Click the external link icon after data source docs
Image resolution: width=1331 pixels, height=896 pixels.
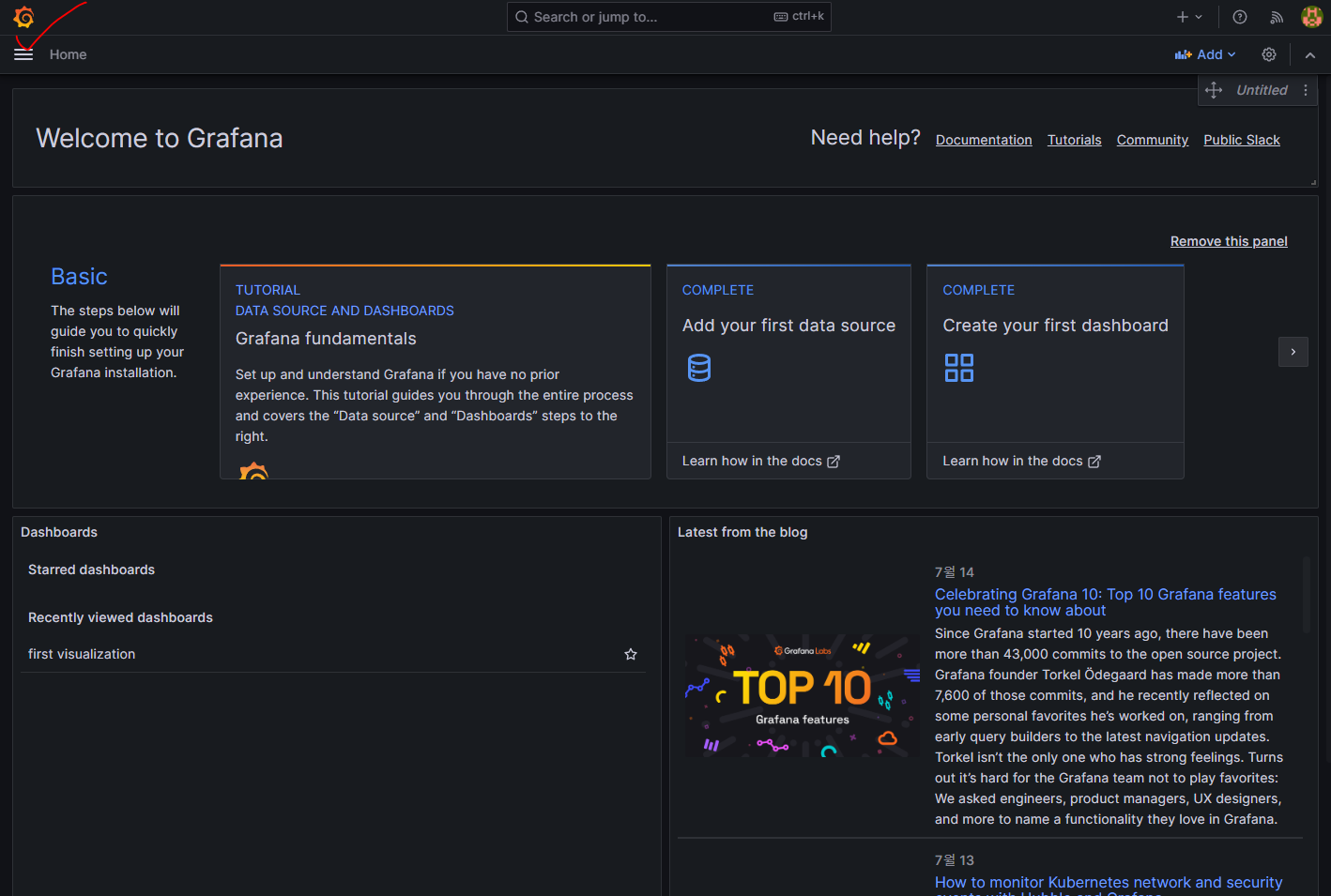(x=834, y=462)
